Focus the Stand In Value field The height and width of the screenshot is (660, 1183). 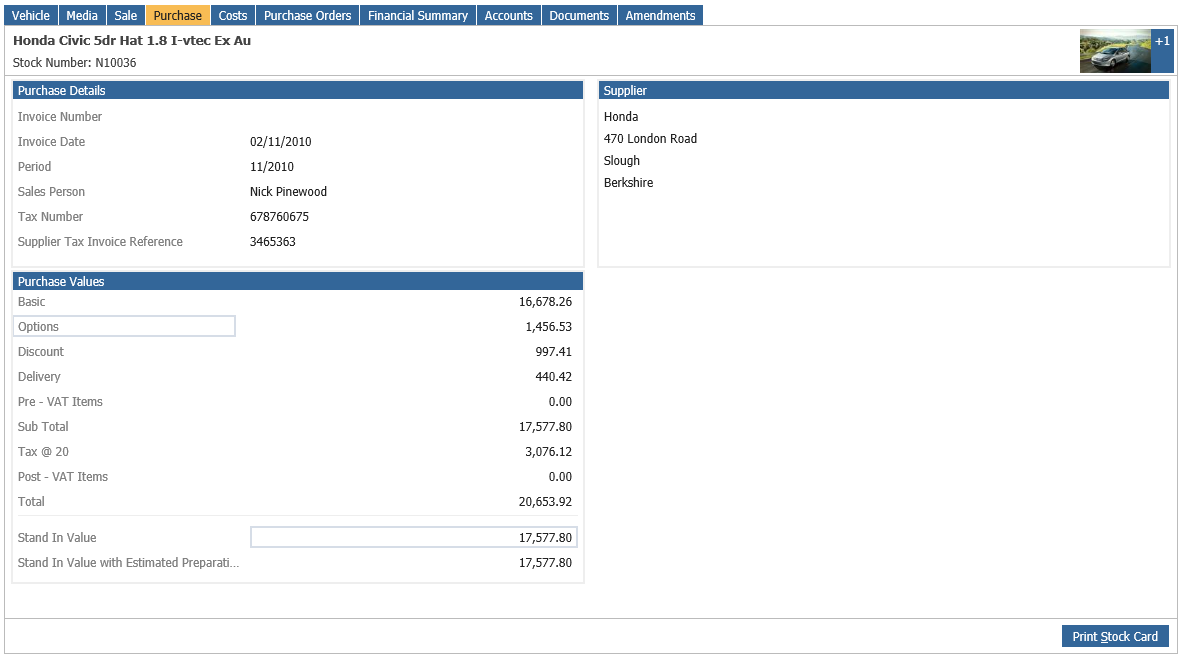[413, 537]
